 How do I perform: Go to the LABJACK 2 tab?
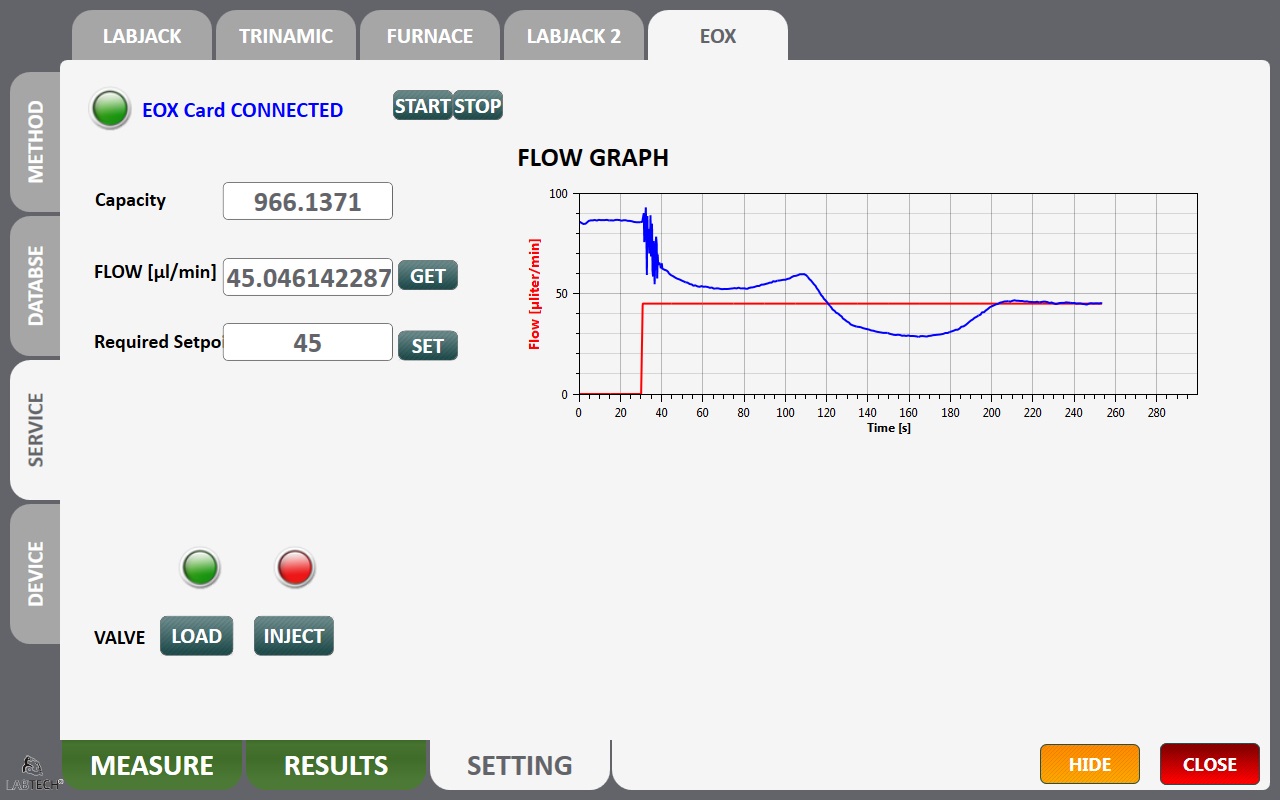click(x=574, y=36)
